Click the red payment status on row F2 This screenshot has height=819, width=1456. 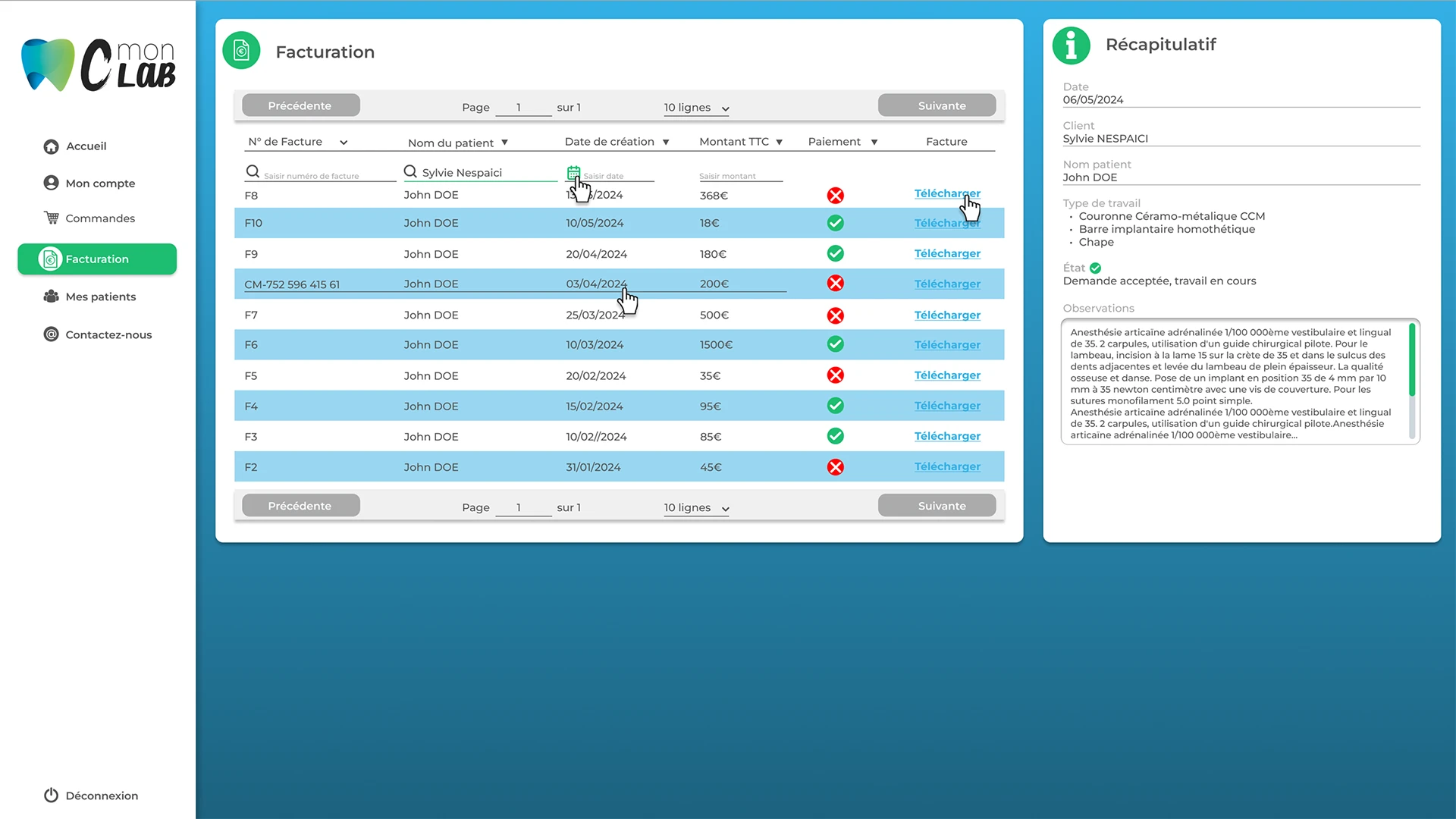tap(835, 467)
